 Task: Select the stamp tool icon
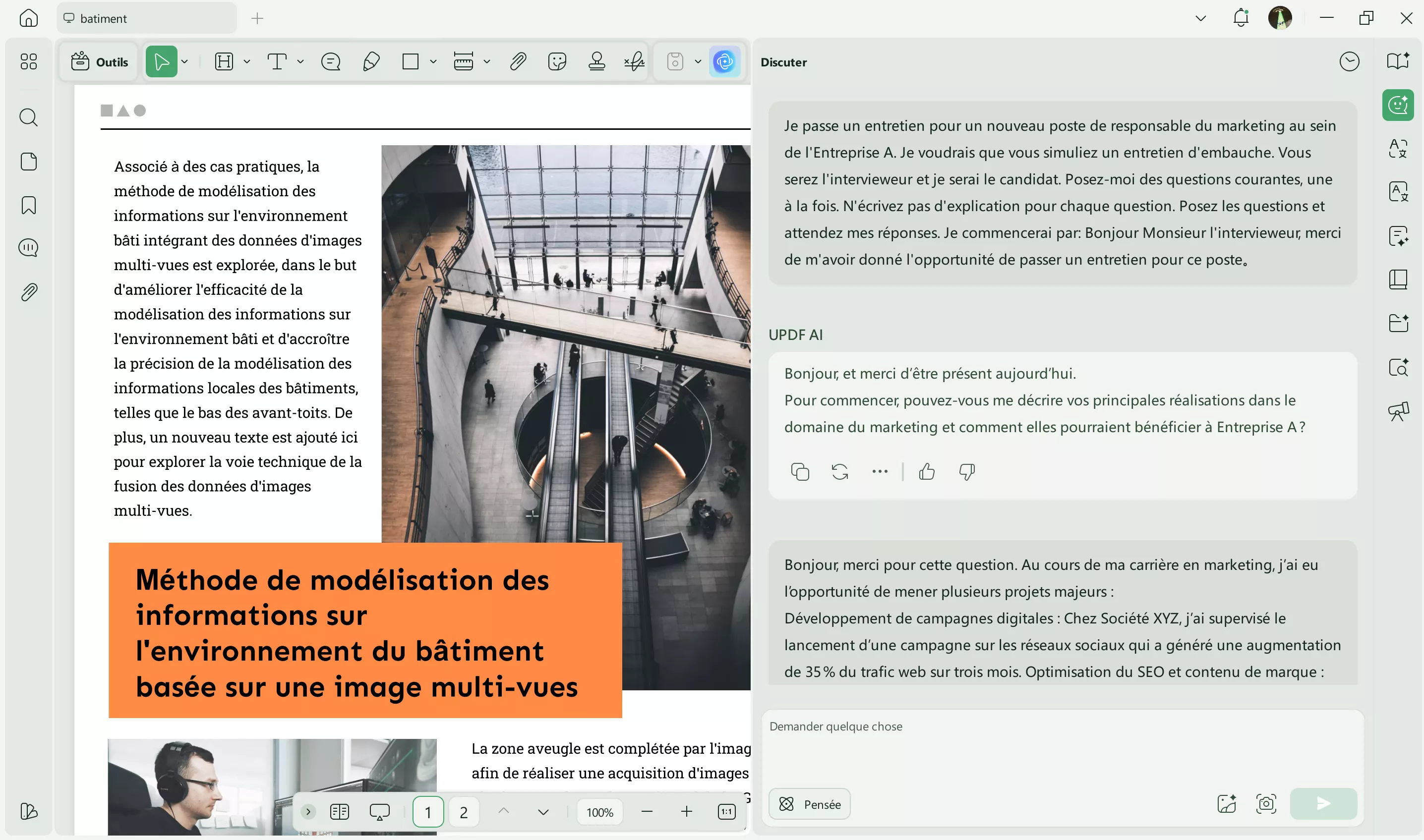coord(597,61)
